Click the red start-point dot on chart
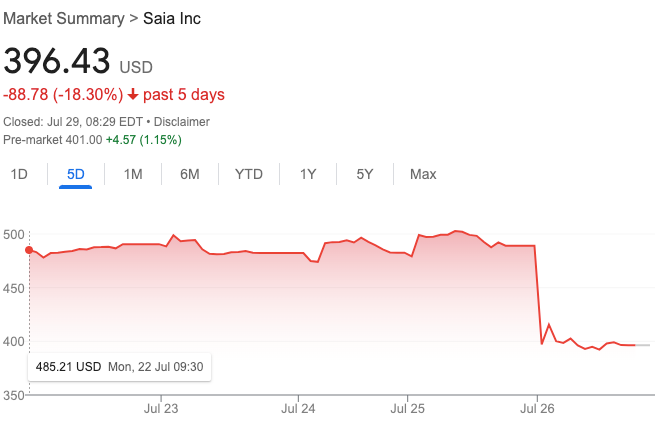Viewport: 666px width, 426px height. click(29, 250)
